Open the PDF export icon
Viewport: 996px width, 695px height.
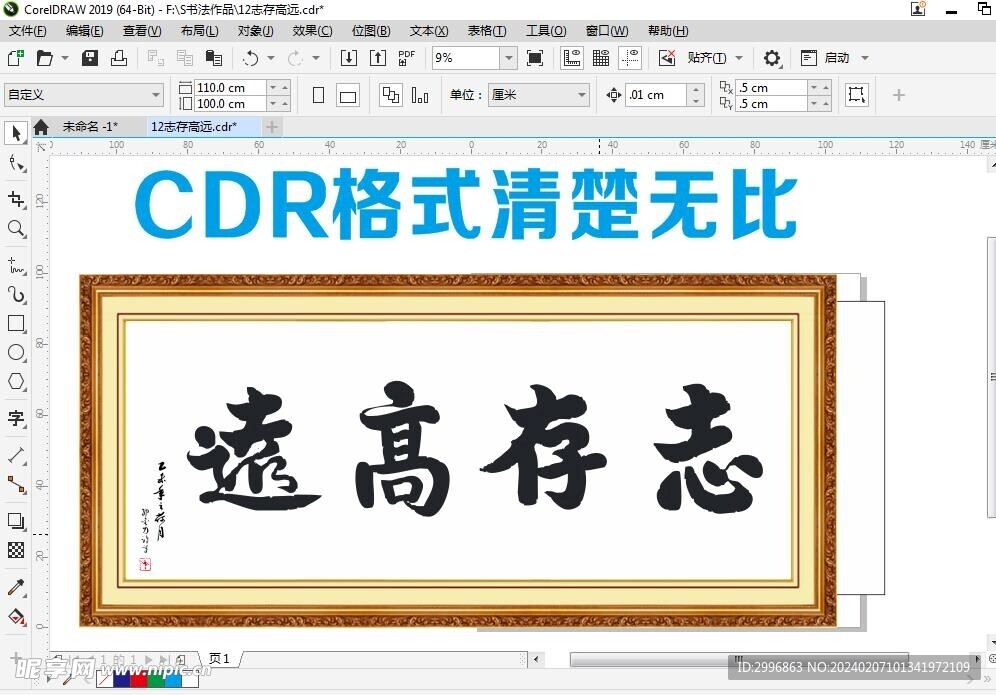pos(406,57)
